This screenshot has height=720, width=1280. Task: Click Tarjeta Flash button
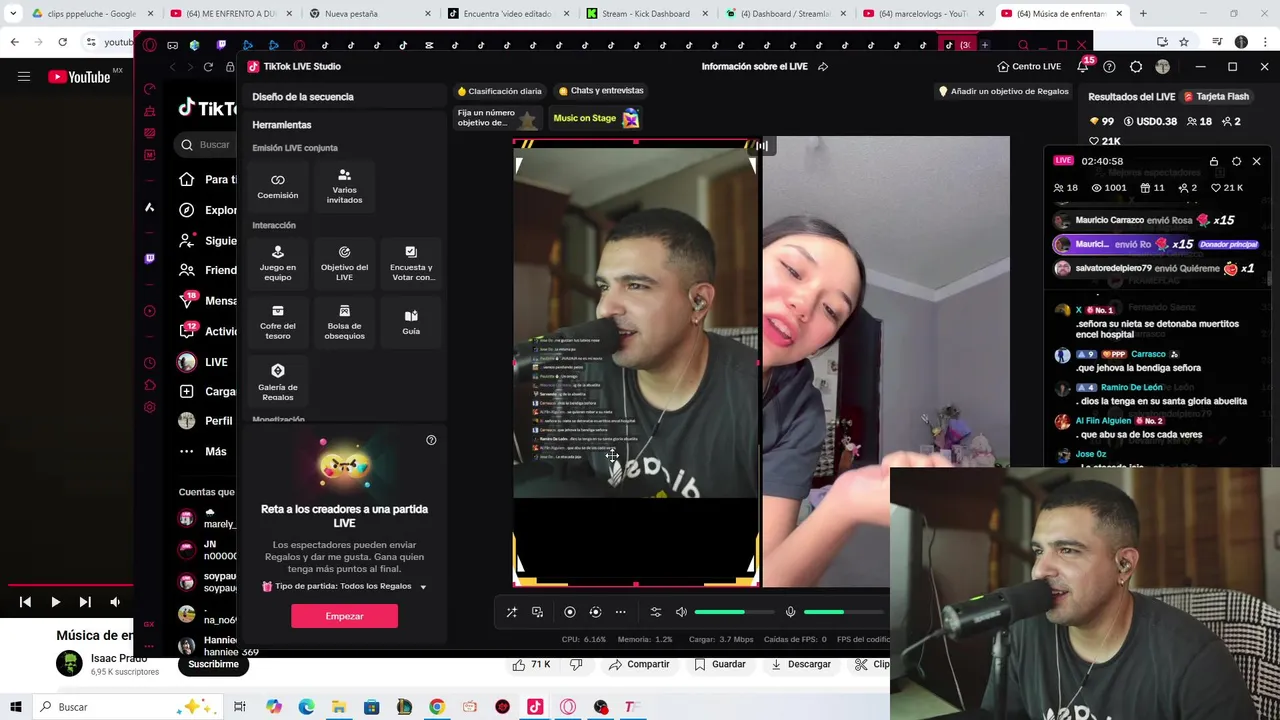[1216, 97]
